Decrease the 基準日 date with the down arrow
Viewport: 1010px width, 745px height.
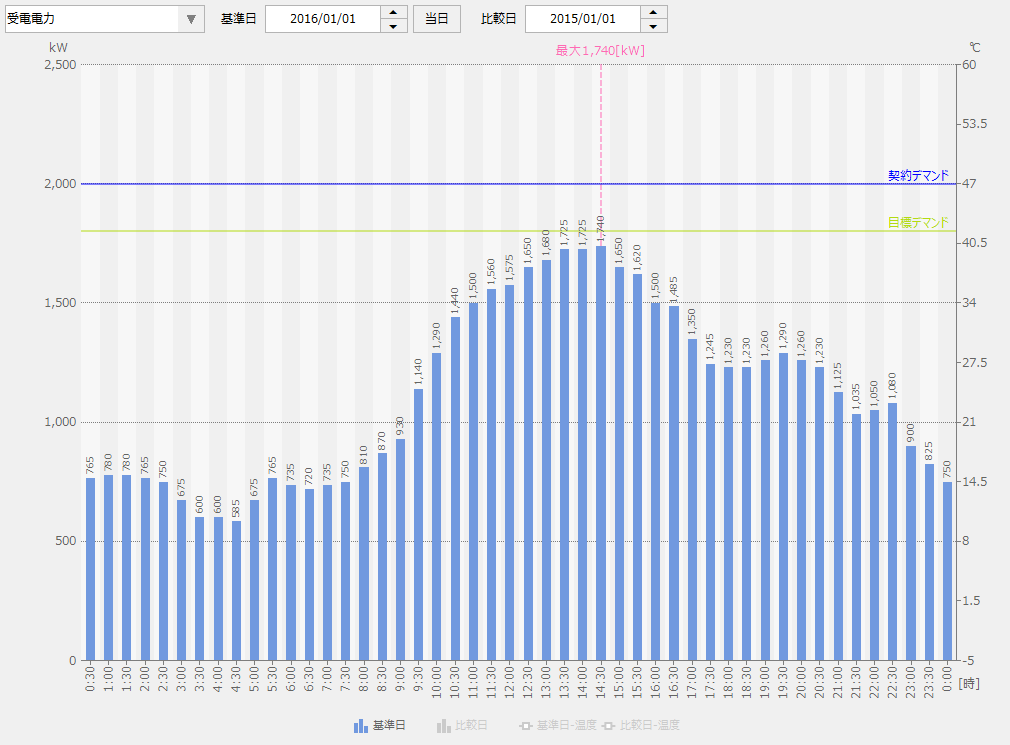pyautogui.click(x=394, y=26)
